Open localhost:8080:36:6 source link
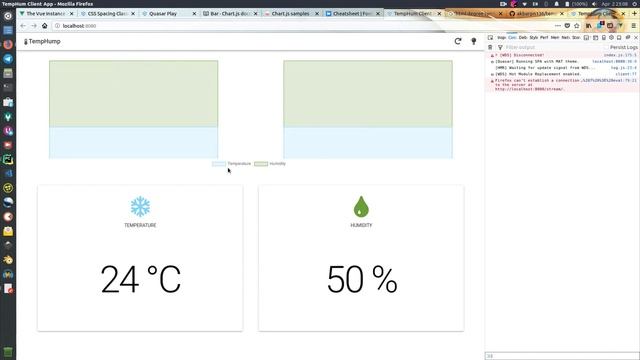 [614, 62]
